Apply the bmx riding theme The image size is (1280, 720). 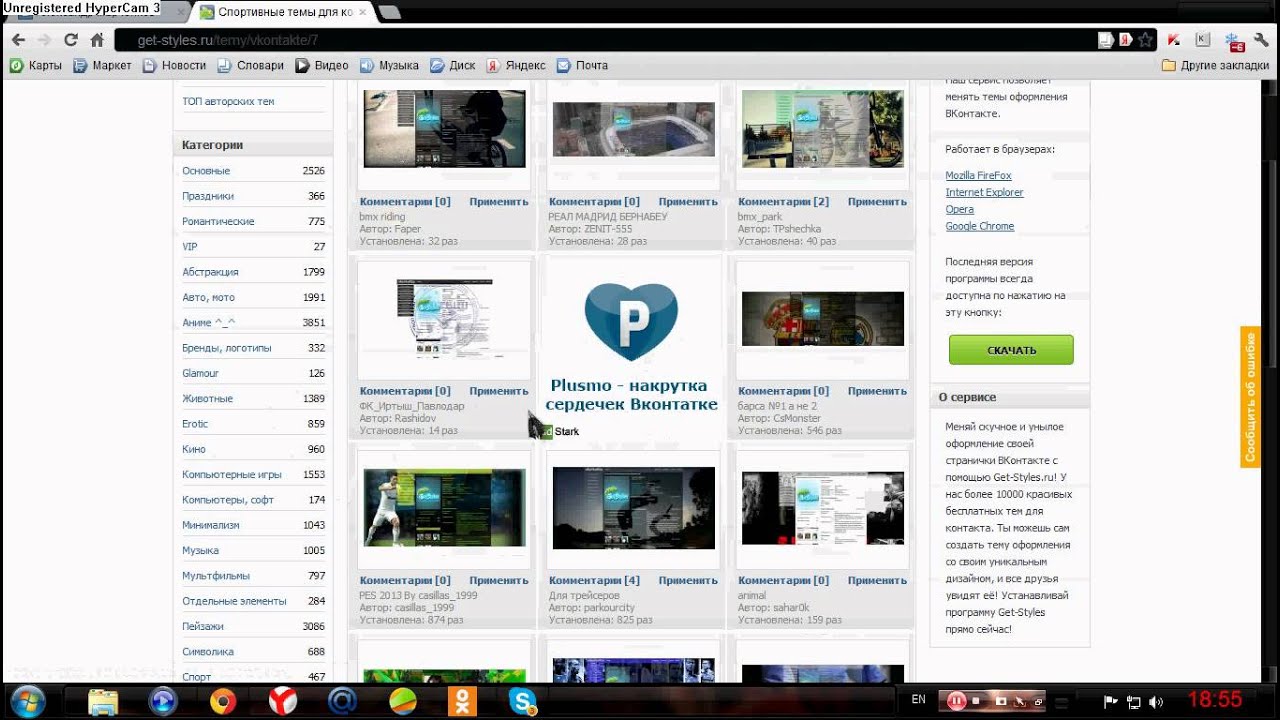tap(499, 202)
